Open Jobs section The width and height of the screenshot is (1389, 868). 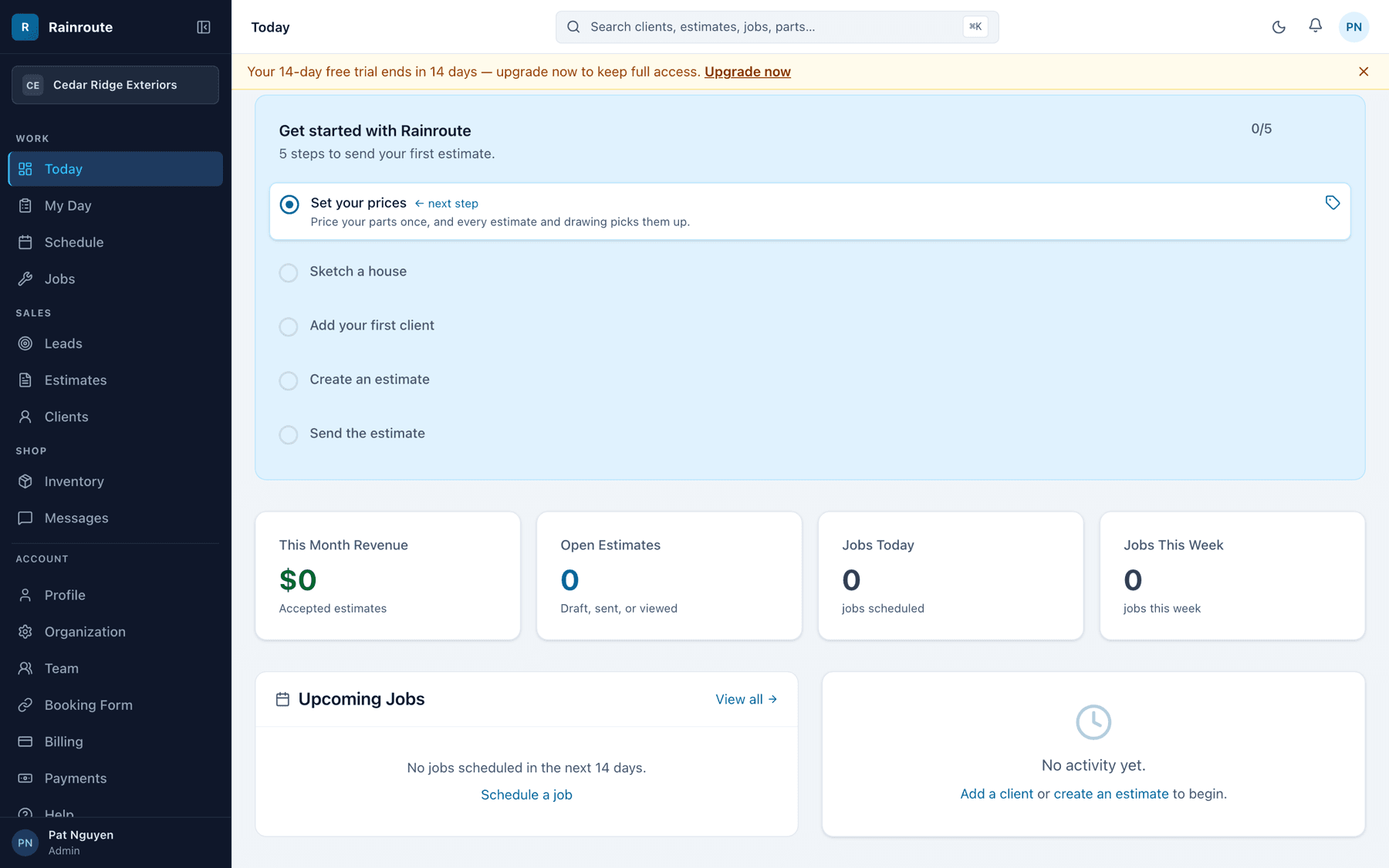[116, 279]
